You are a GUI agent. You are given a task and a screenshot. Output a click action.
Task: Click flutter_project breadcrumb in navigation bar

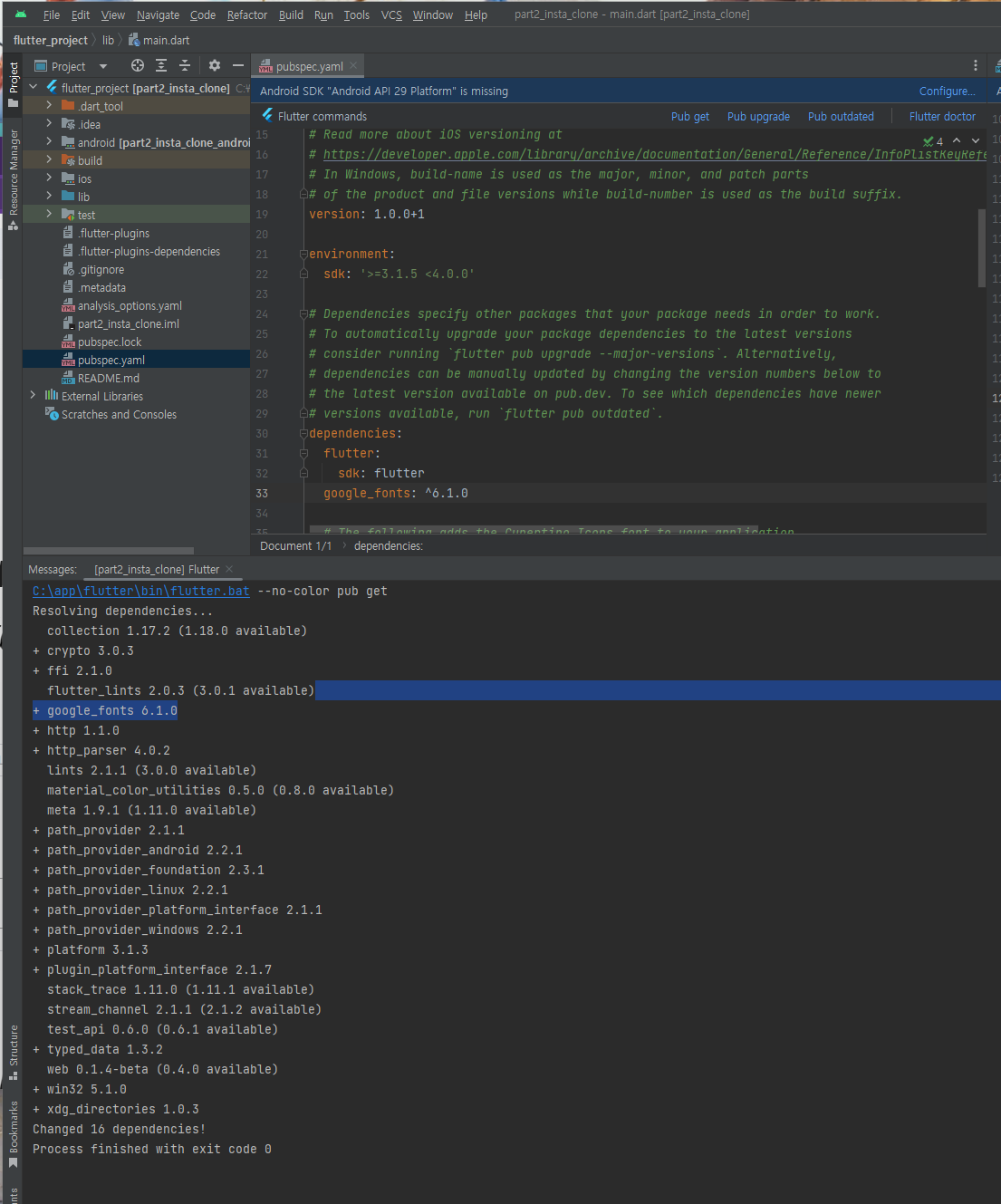click(x=51, y=40)
